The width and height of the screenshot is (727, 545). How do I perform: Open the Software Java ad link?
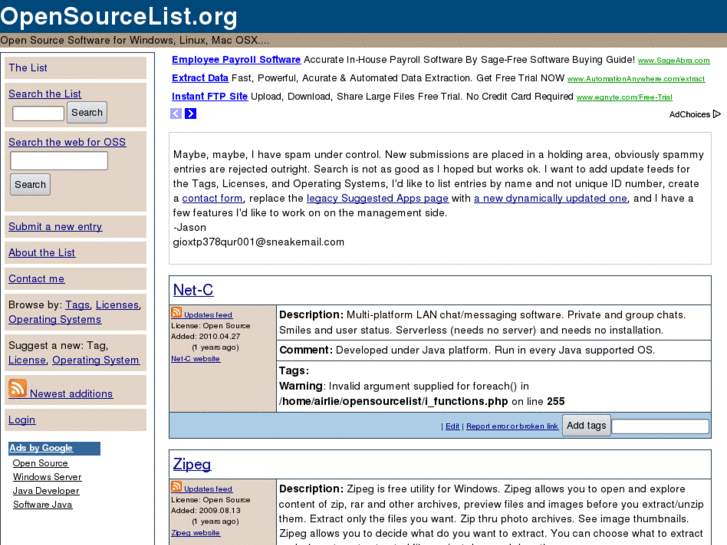click(42, 505)
